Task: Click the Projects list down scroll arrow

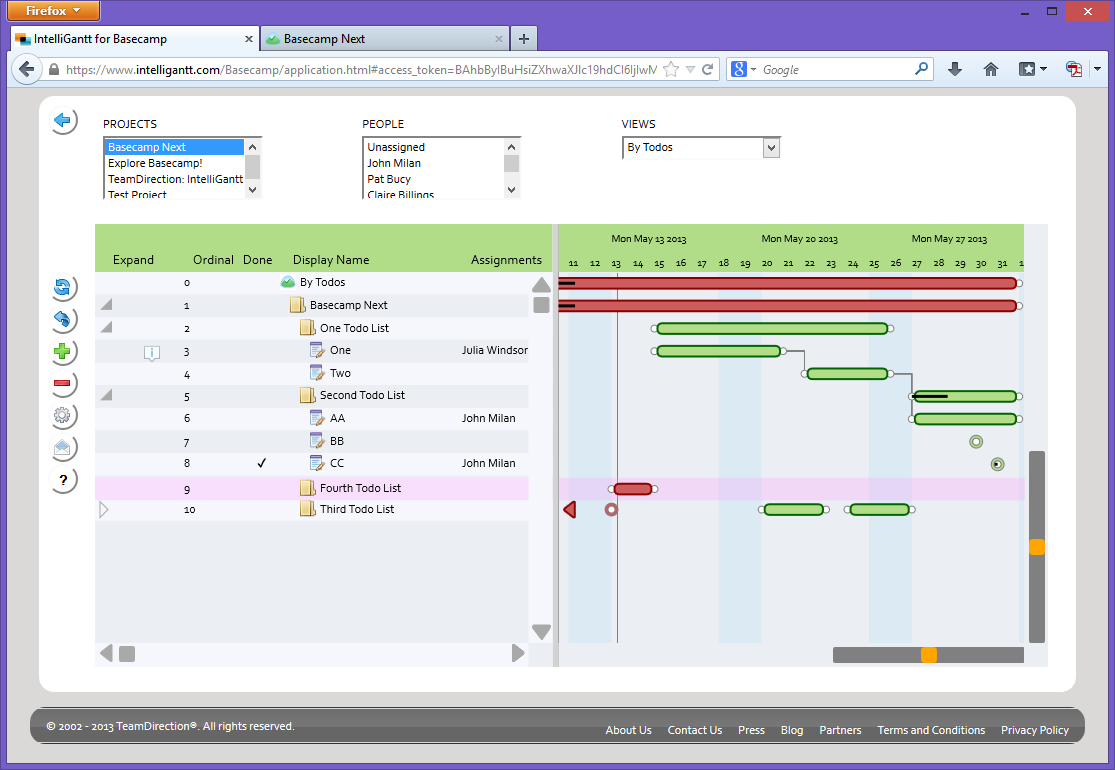Action: pos(253,190)
